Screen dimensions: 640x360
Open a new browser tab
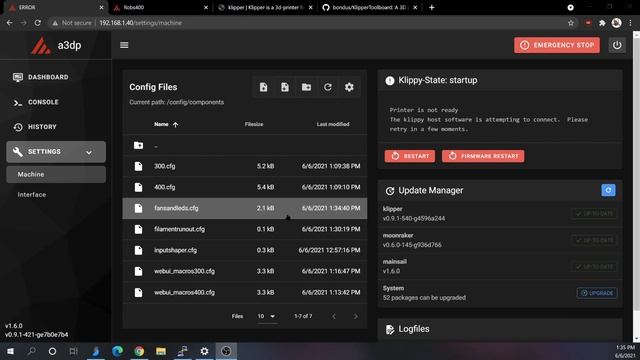(431, 7)
